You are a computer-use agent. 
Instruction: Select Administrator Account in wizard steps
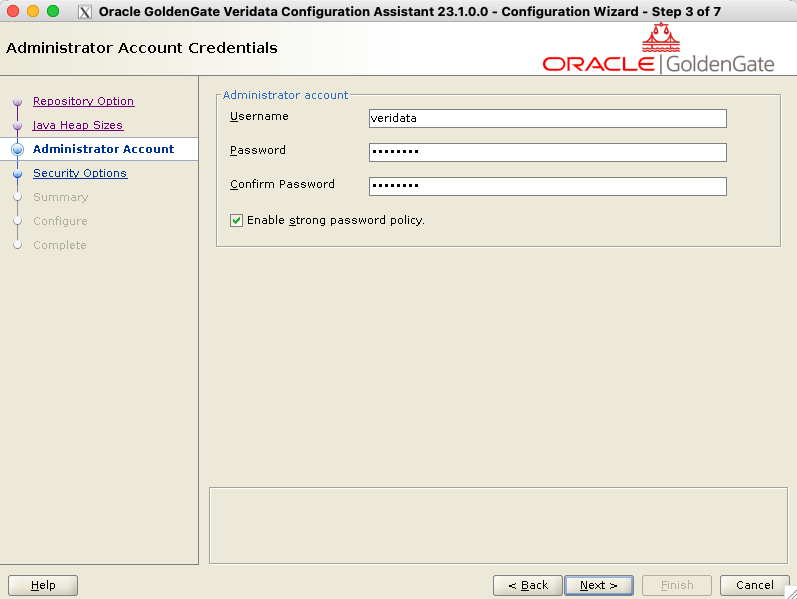104,149
